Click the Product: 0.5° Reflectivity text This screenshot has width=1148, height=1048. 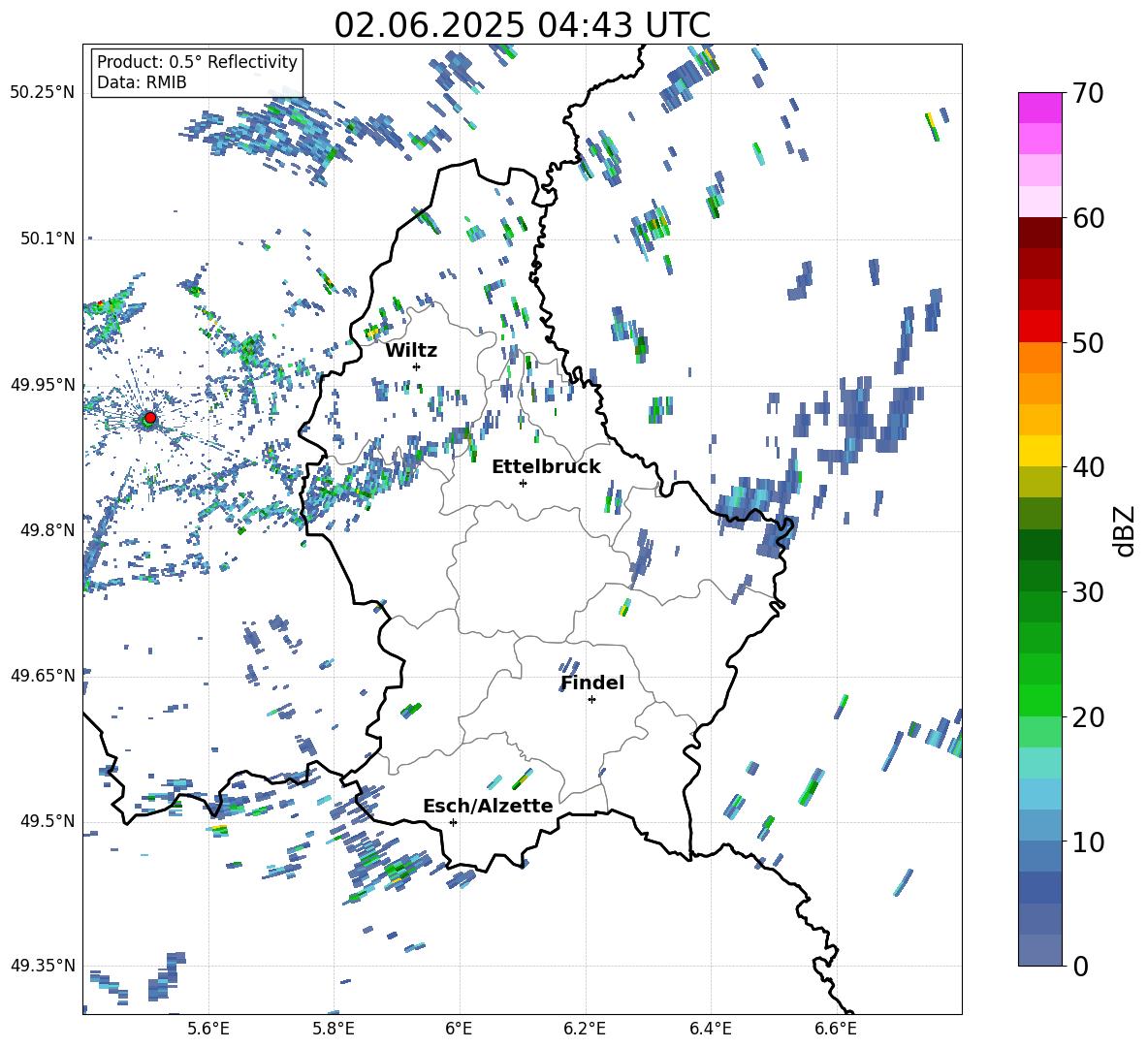coord(197,62)
